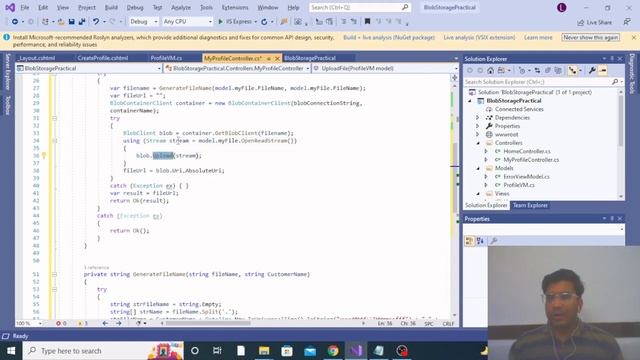
Task: Open File Explorer from the taskbar
Action: click(x=264, y=351)
